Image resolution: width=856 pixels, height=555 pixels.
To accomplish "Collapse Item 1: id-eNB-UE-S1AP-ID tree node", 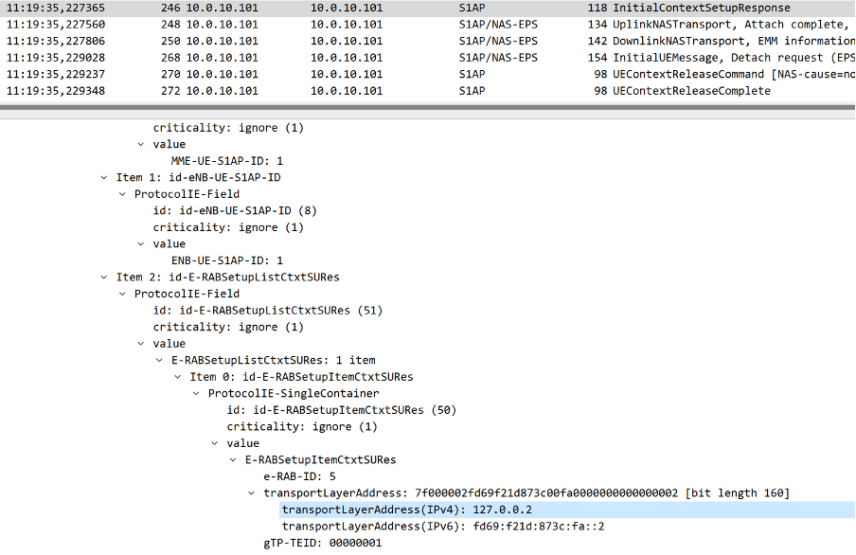I will click(x=105, y=178).
